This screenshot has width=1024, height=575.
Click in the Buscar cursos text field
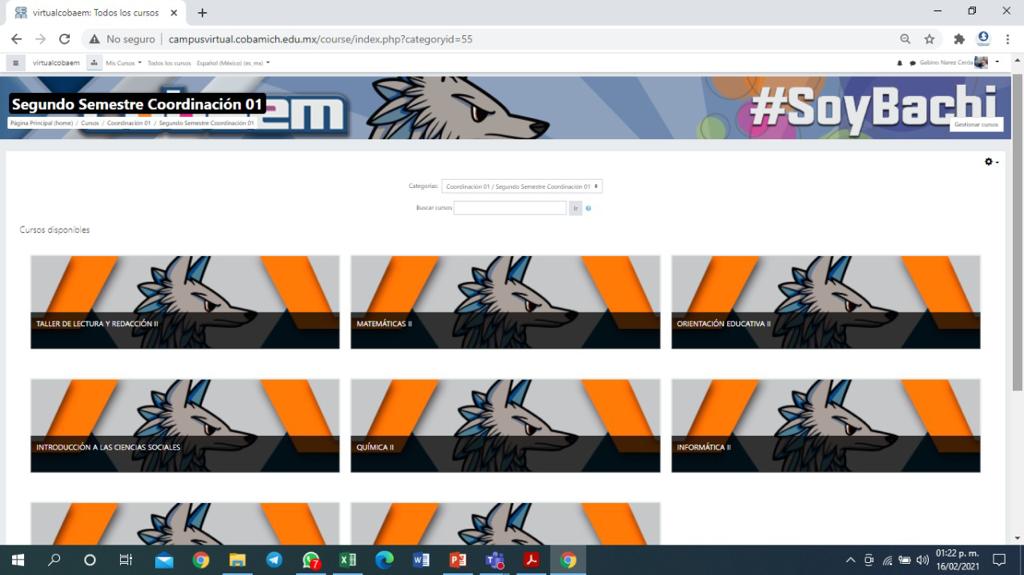(x=510, y=208)
